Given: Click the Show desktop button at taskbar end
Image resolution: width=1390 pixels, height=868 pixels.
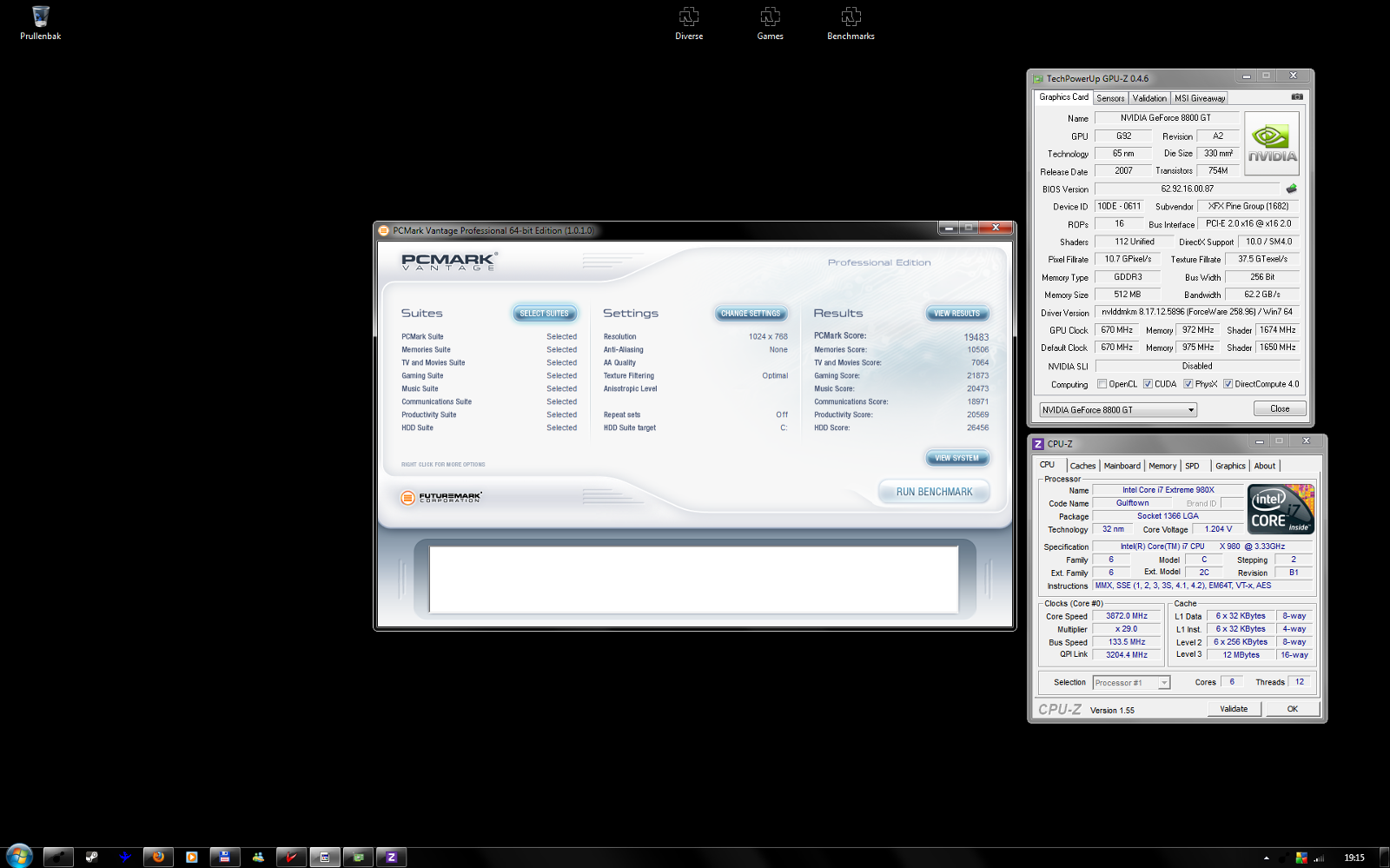Looking at the screenshot, I should [1384, 857].
